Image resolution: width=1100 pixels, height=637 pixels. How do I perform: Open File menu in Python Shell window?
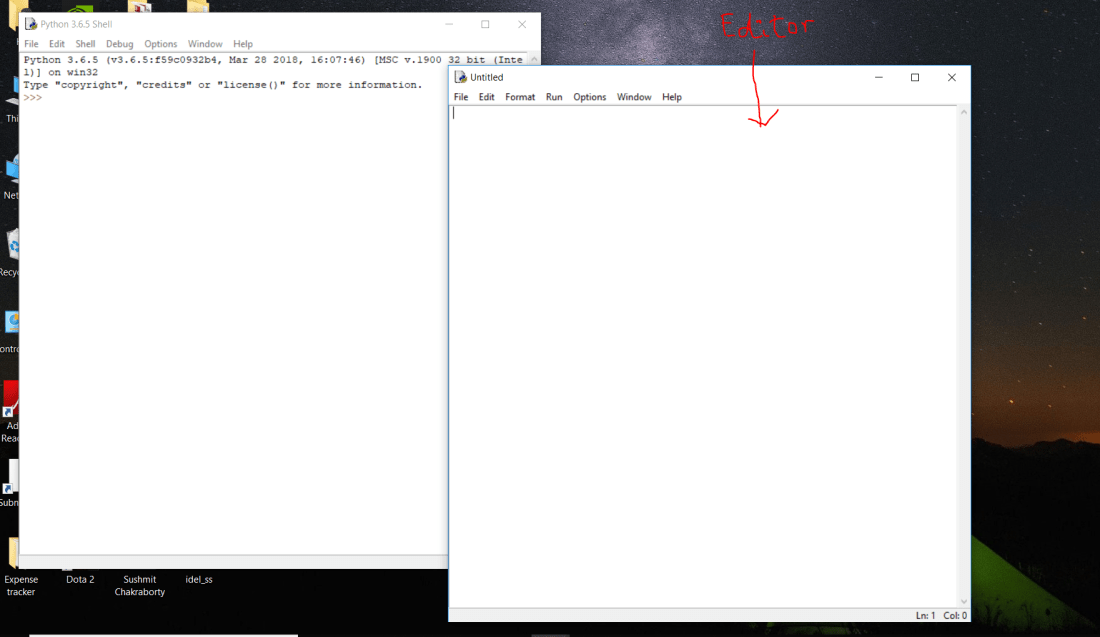coord(32,43)
